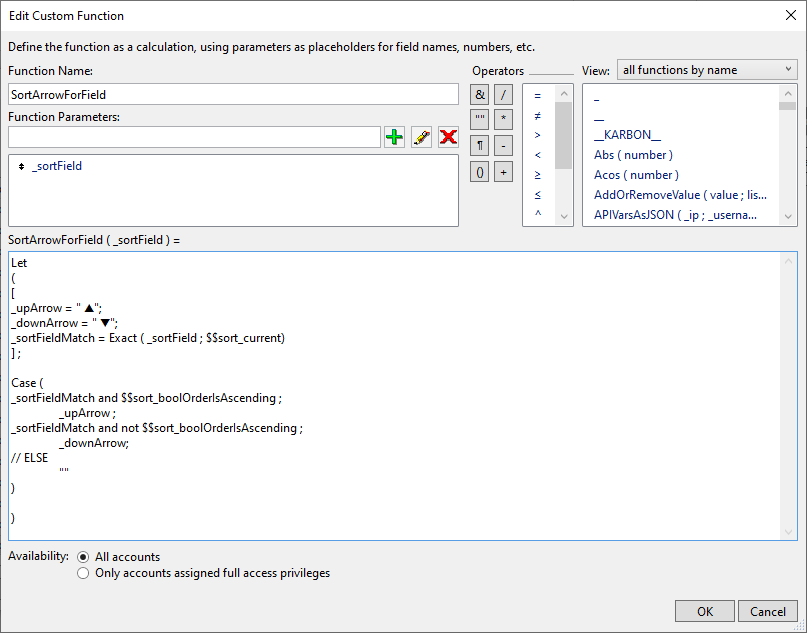The image size is (807, 633).
Task: Select __KARBON__ in the functions list
Action: [x=627, y=135]
